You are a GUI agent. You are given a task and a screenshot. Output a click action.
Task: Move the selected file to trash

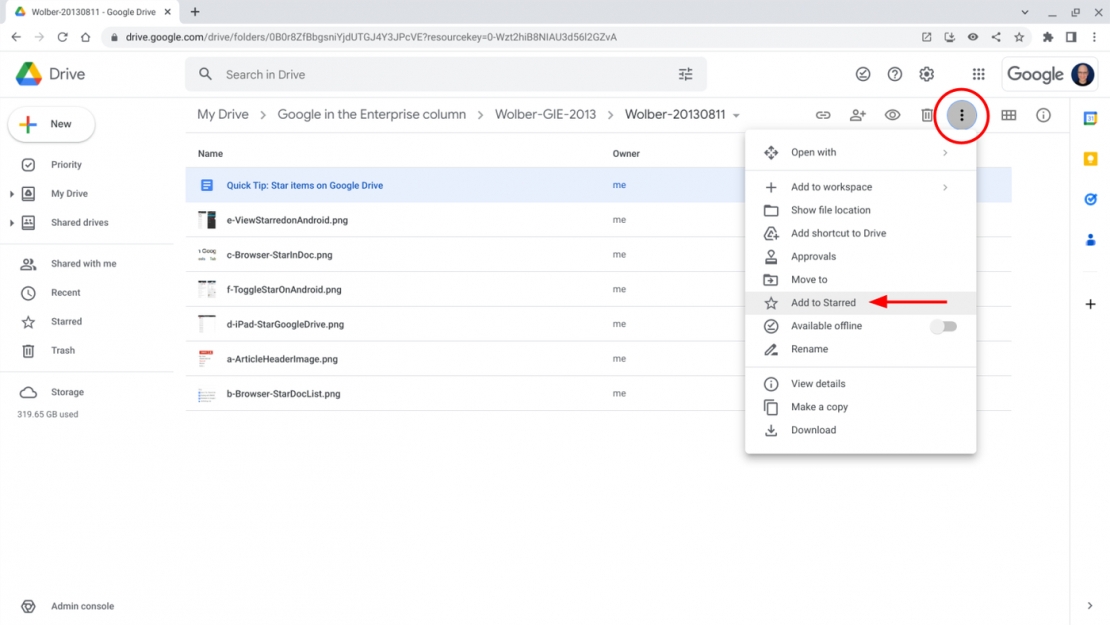coord(927,115)
